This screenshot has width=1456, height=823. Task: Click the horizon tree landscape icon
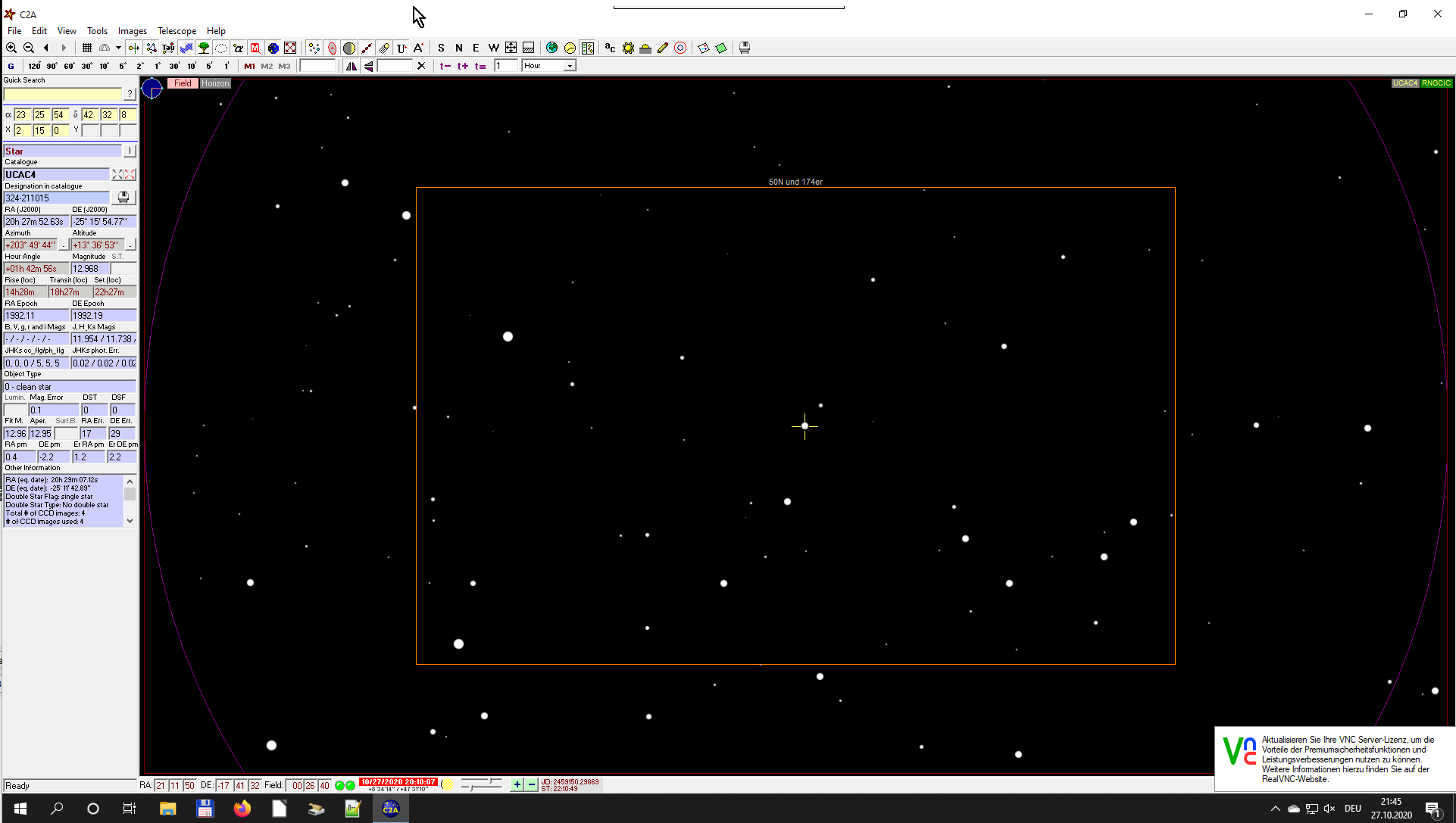click(204, 48)
